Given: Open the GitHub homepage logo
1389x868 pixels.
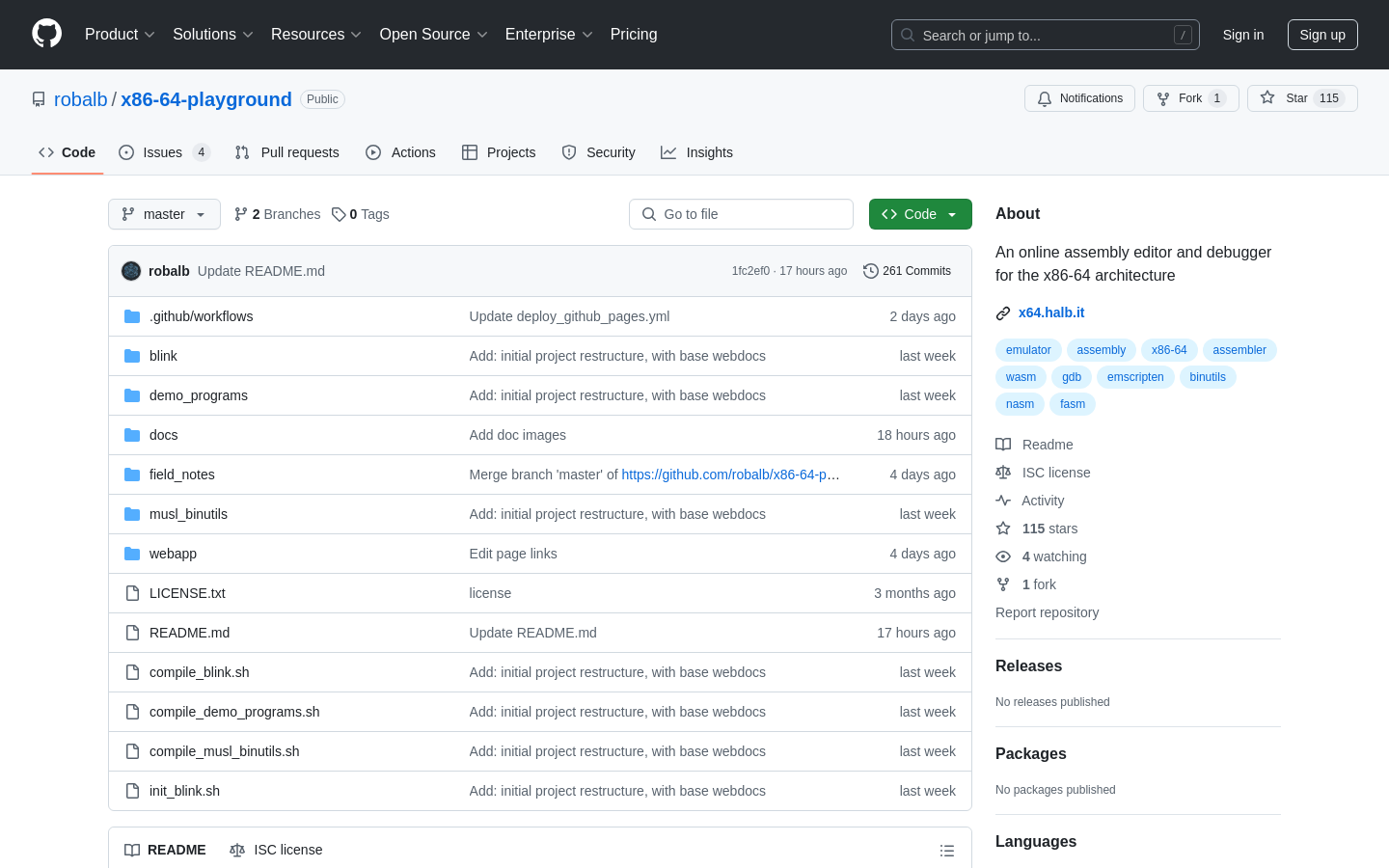Looking at the screenshot, I should coord(46,34).
